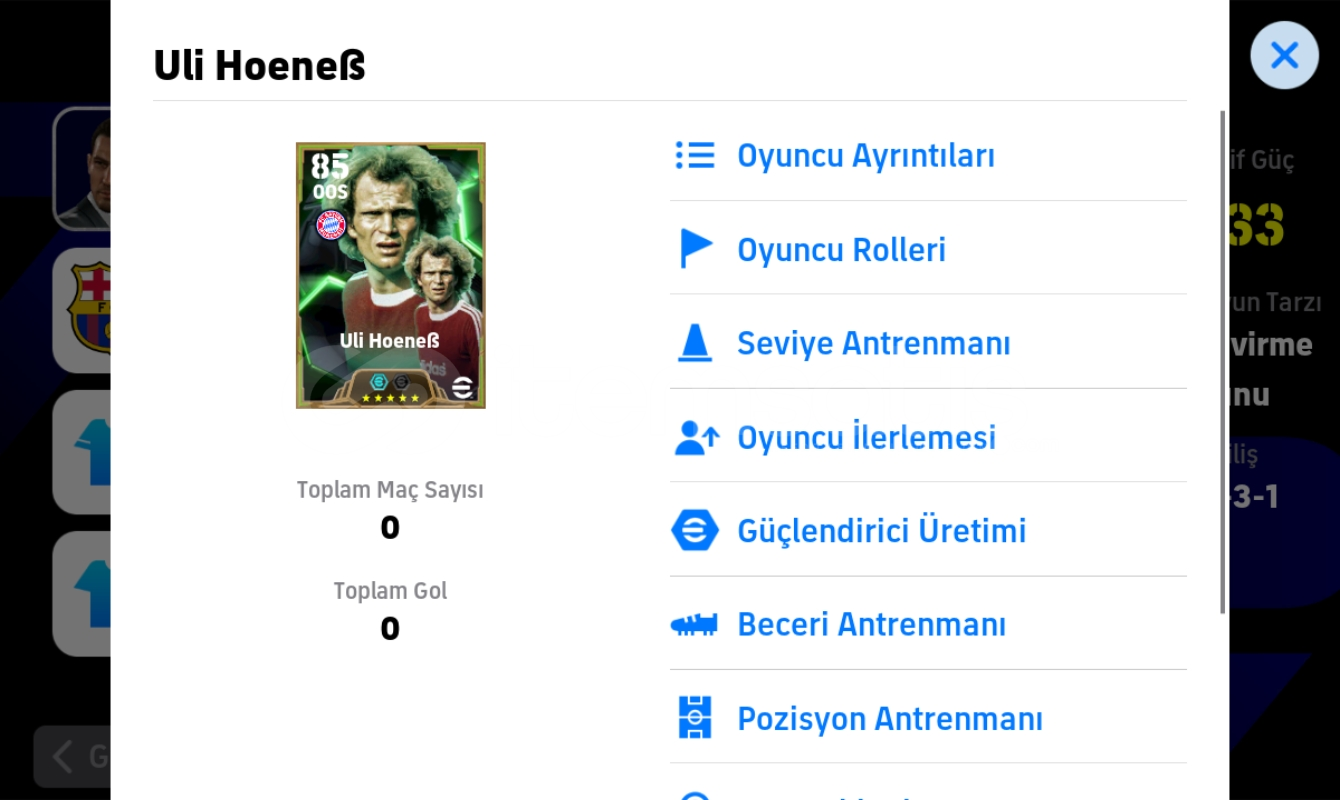Image resolution: width=1340 pixels, height=800 pixels.
Task: Click the person-arrow icon for Oyuncu İlerlemesi
Action: (x=696, y=437)
